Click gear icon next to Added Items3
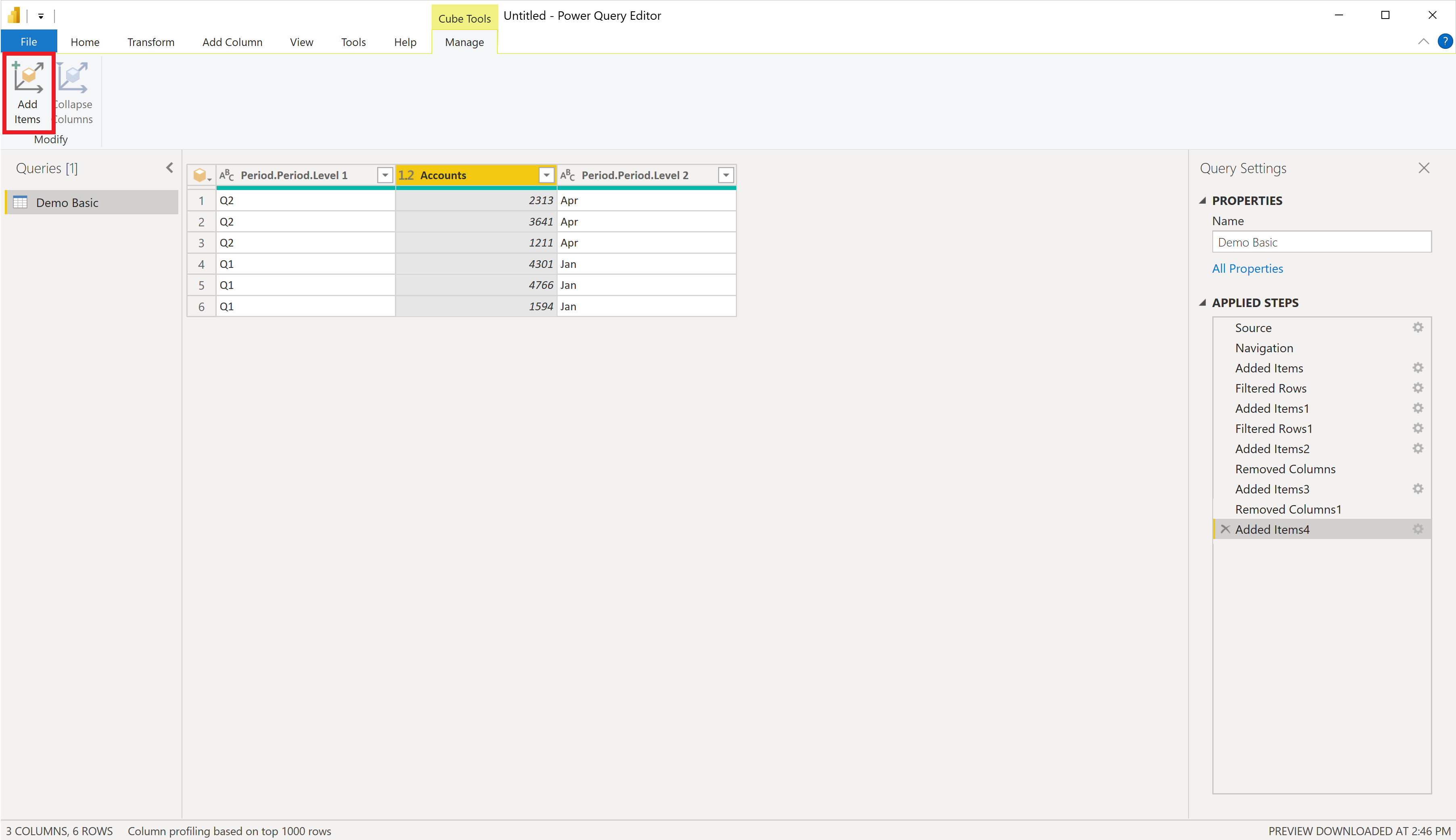Screen dimensions: 1456x840 pos(1417,489)
